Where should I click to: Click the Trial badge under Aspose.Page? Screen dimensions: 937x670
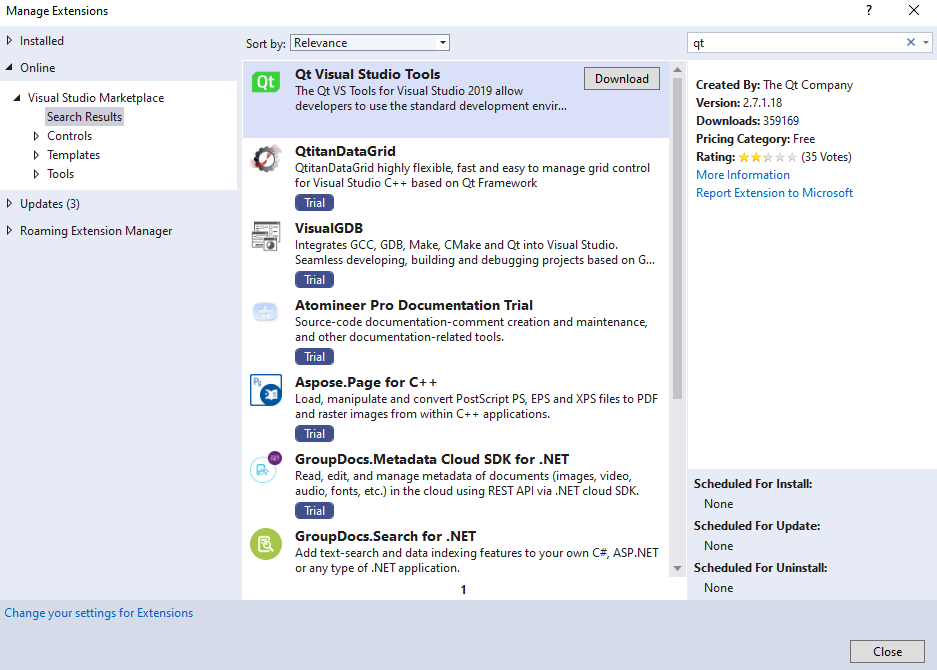tap(314, 434)
